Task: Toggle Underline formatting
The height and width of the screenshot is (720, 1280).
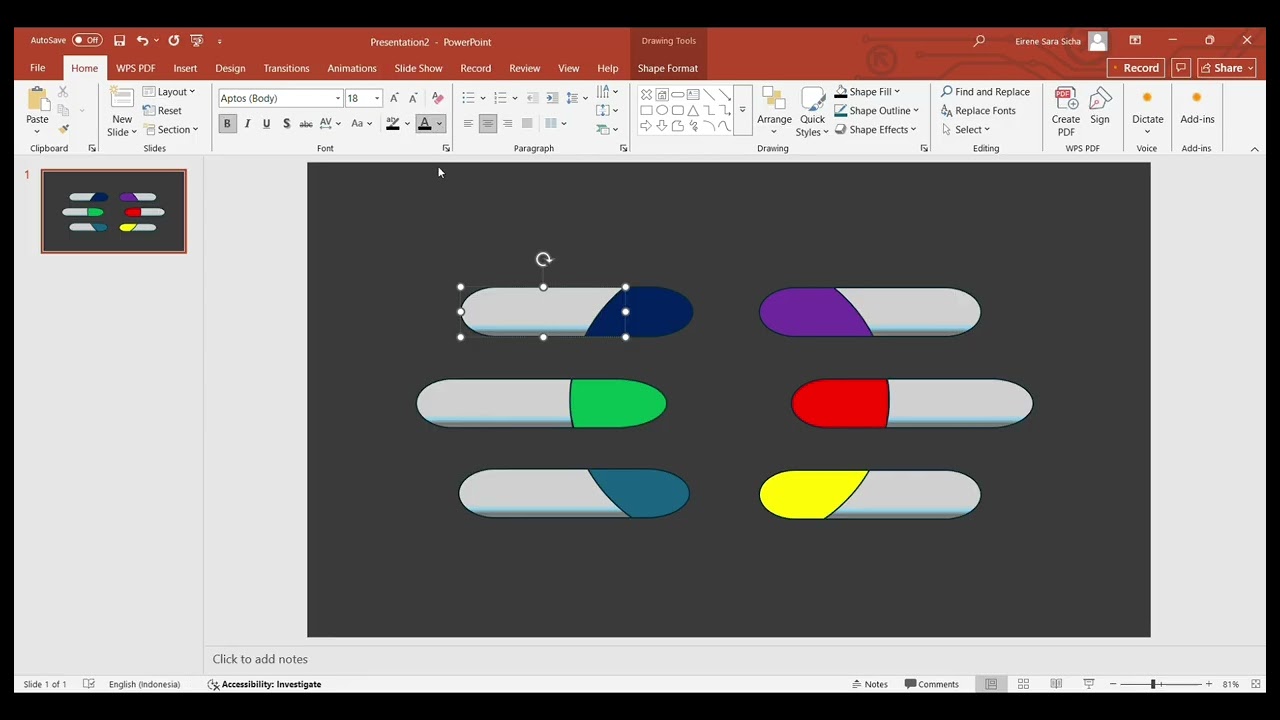Action: (x=266, y=124)
